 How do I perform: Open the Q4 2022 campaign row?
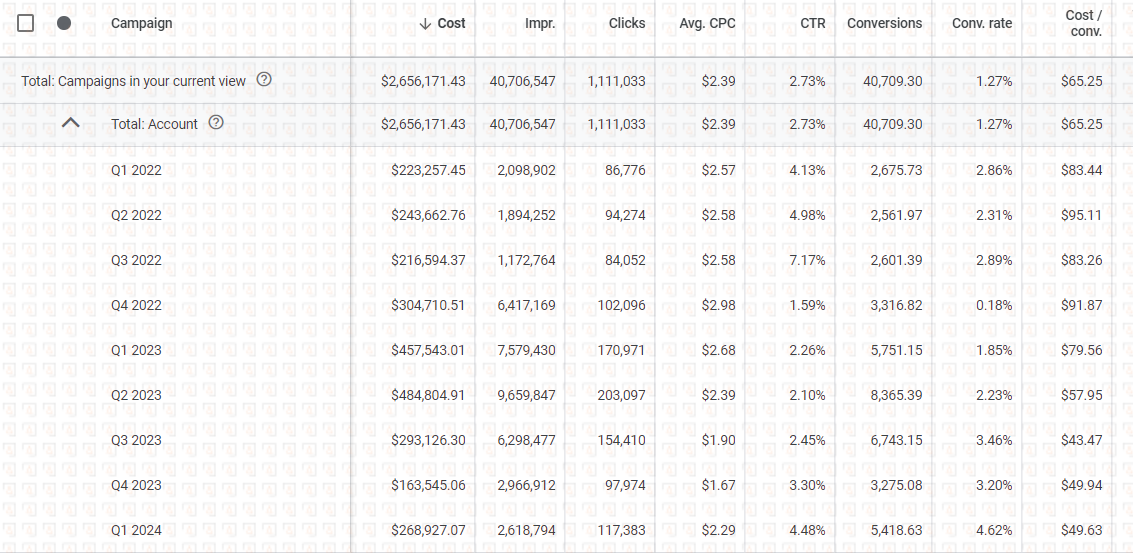[x=136, y=305]
